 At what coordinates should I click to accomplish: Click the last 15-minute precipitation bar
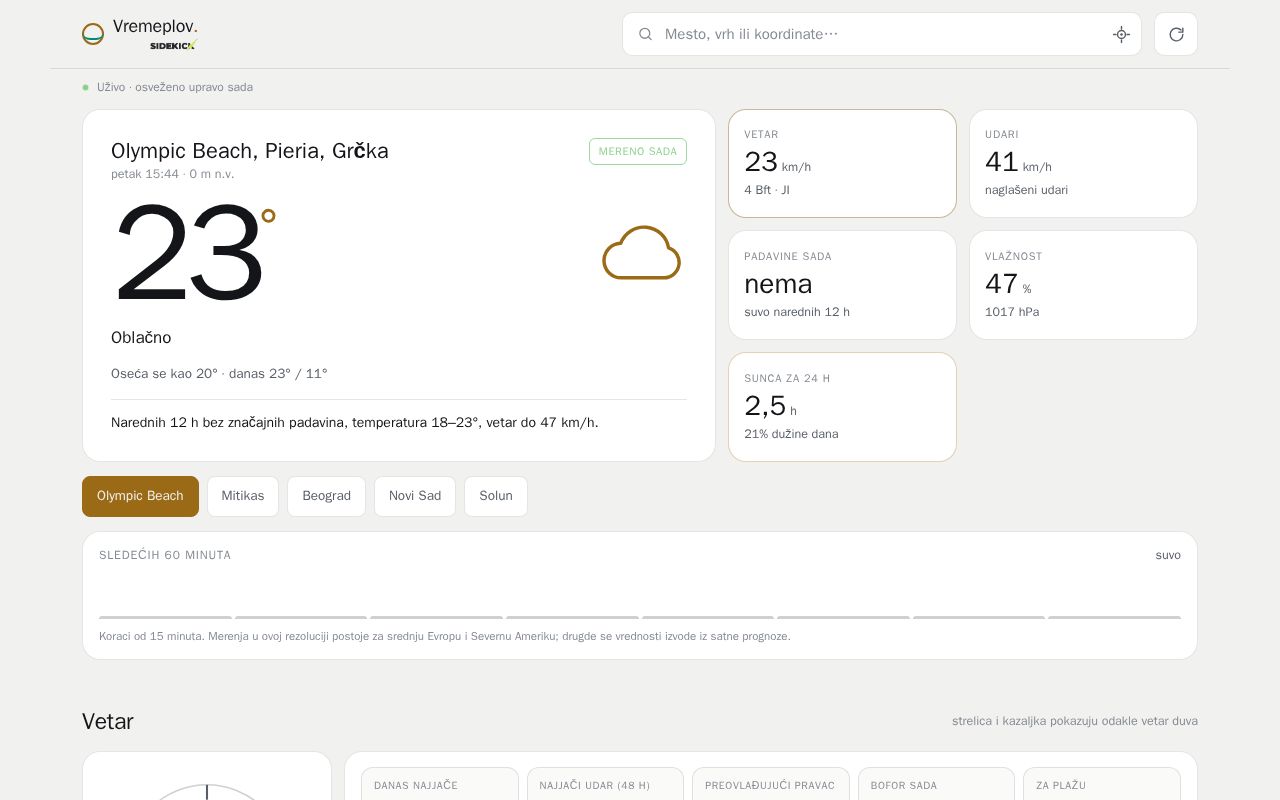click(1114, 617)
